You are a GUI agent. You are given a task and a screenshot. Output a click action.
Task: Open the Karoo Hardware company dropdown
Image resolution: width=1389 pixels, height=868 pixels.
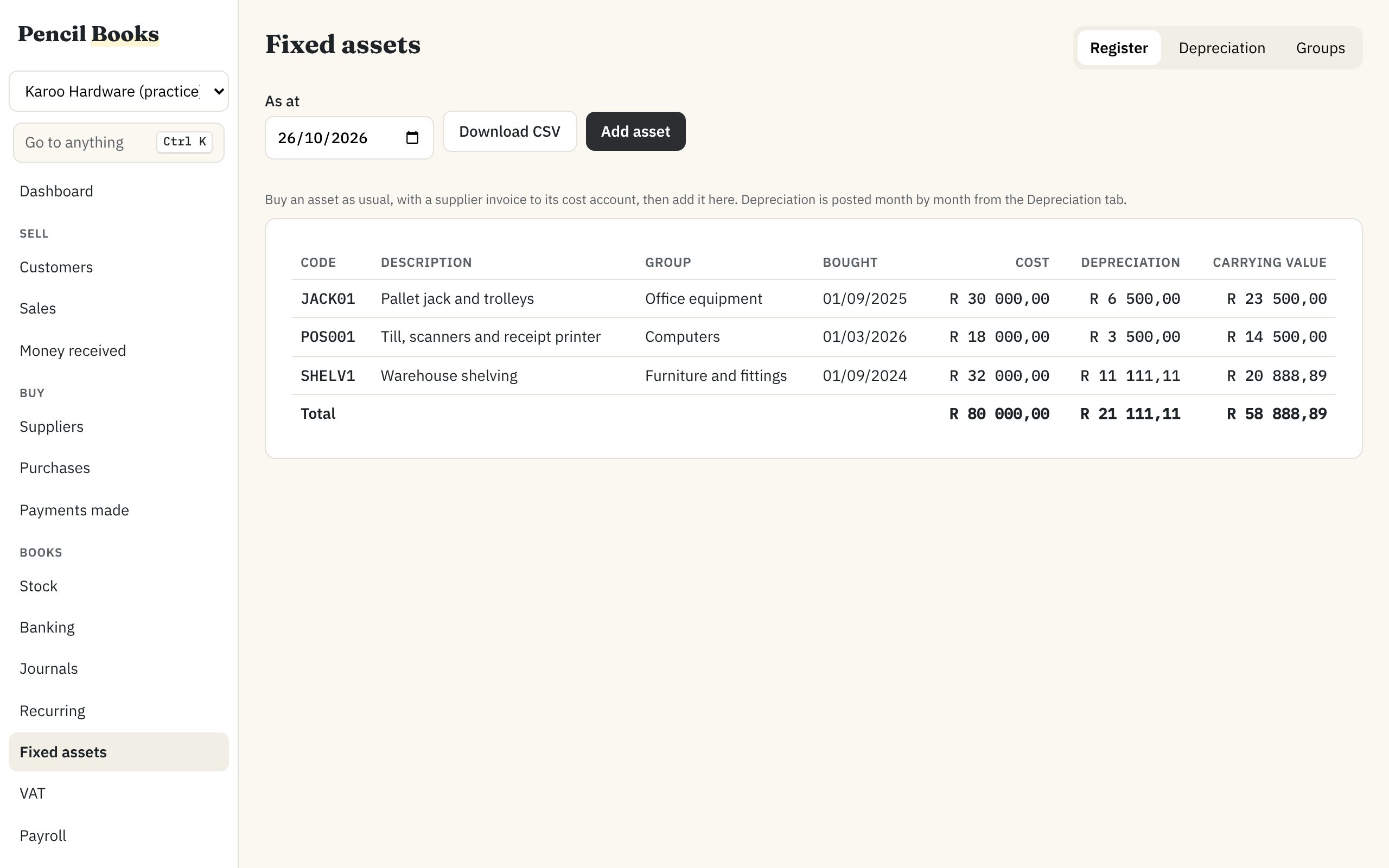[119, 91]
